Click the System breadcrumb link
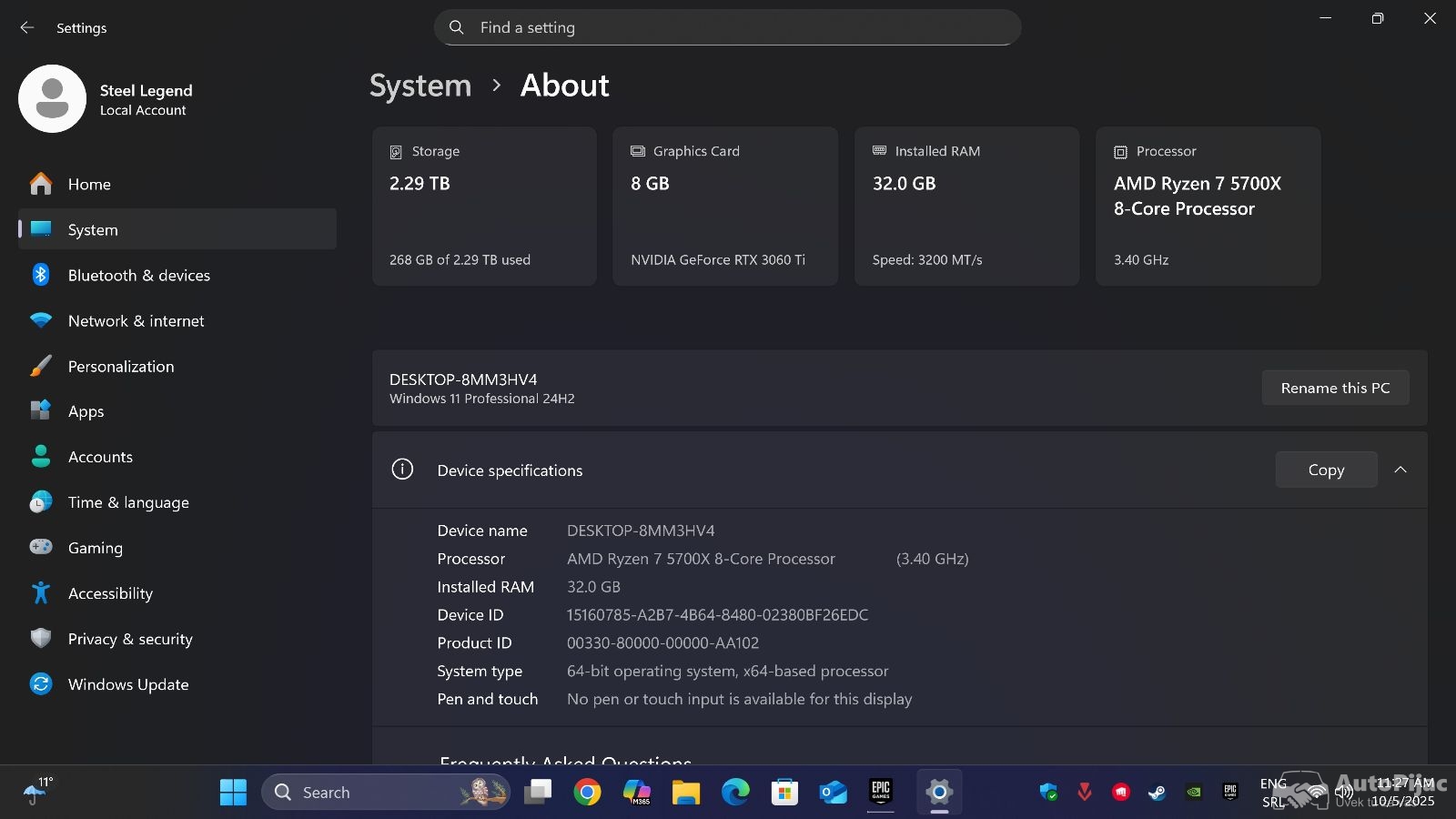The height and width of the screenshot is (819, 1456). [x=420, y=86]
